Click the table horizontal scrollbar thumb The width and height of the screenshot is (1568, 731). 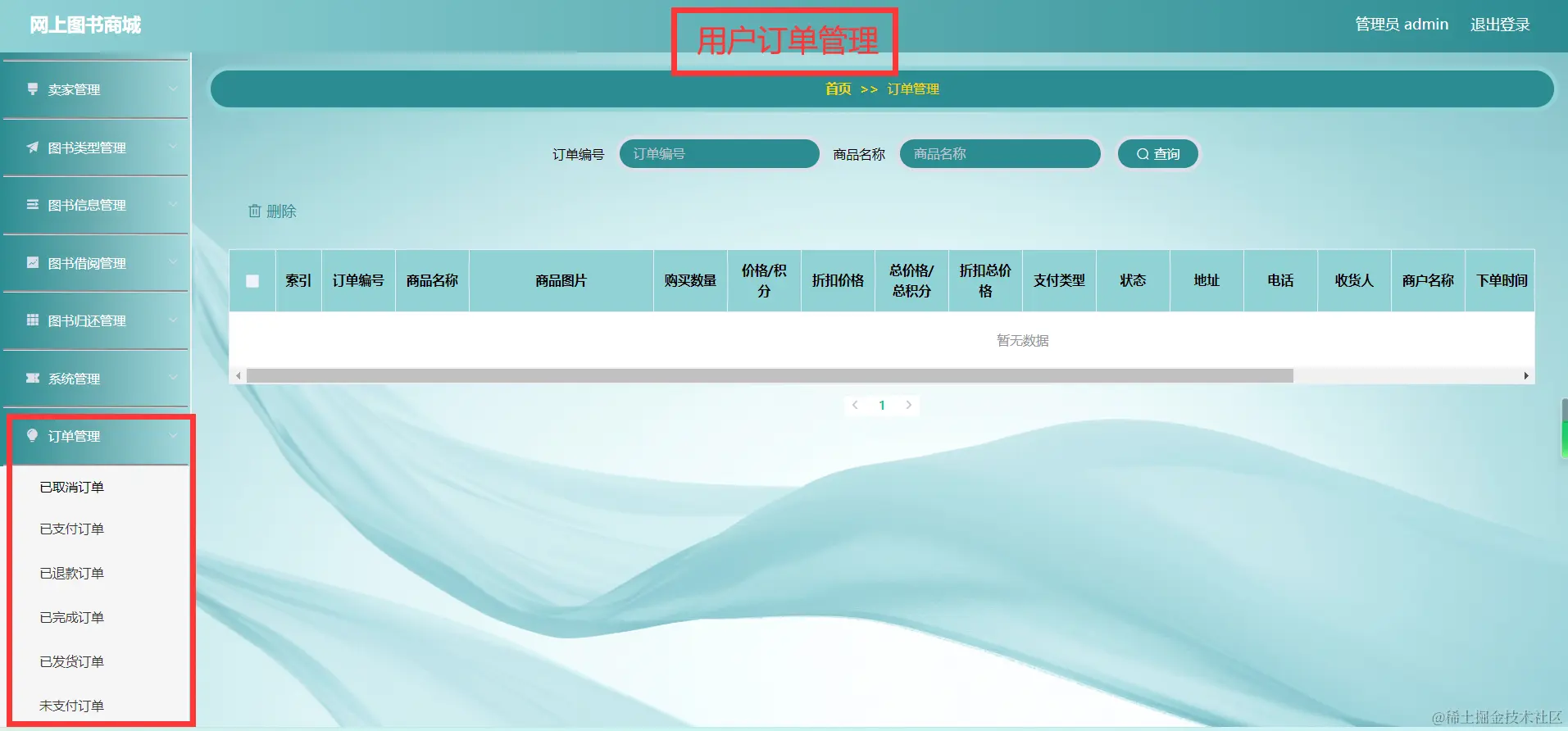point(770,376)
